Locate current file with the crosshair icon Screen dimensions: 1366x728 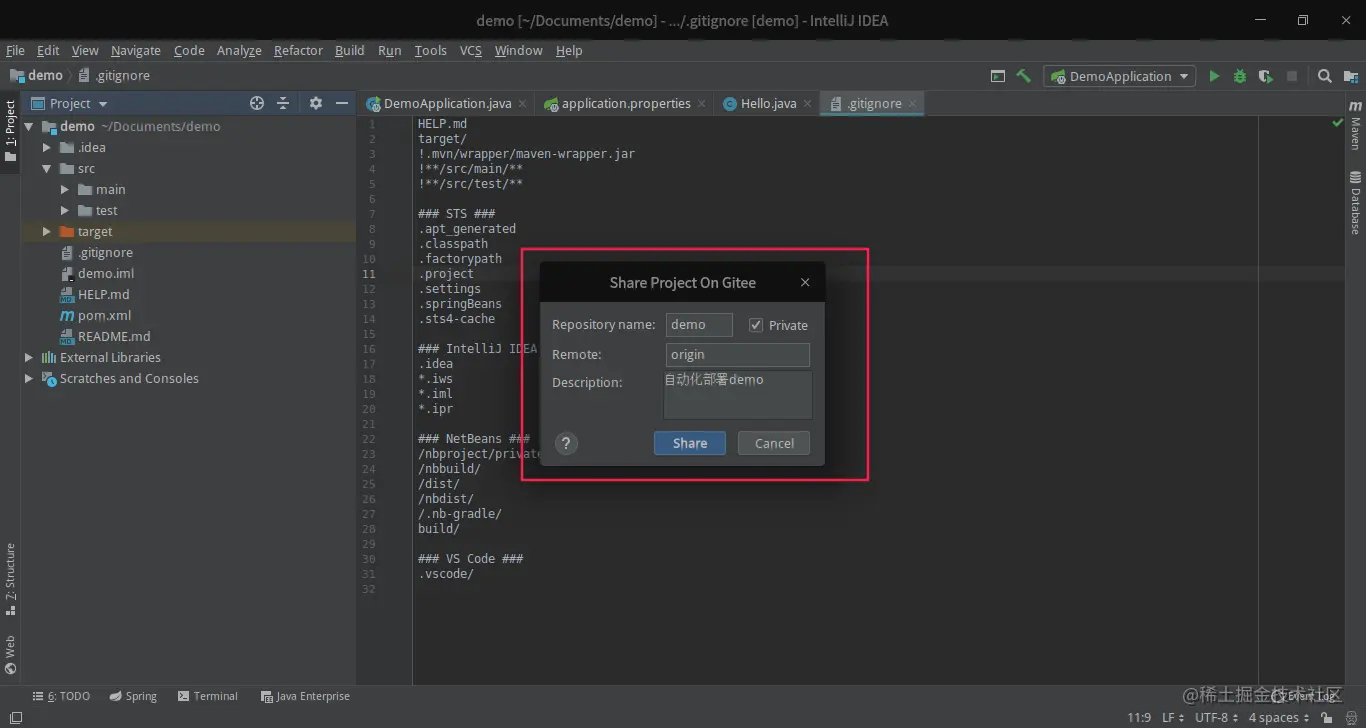point(257,103)
